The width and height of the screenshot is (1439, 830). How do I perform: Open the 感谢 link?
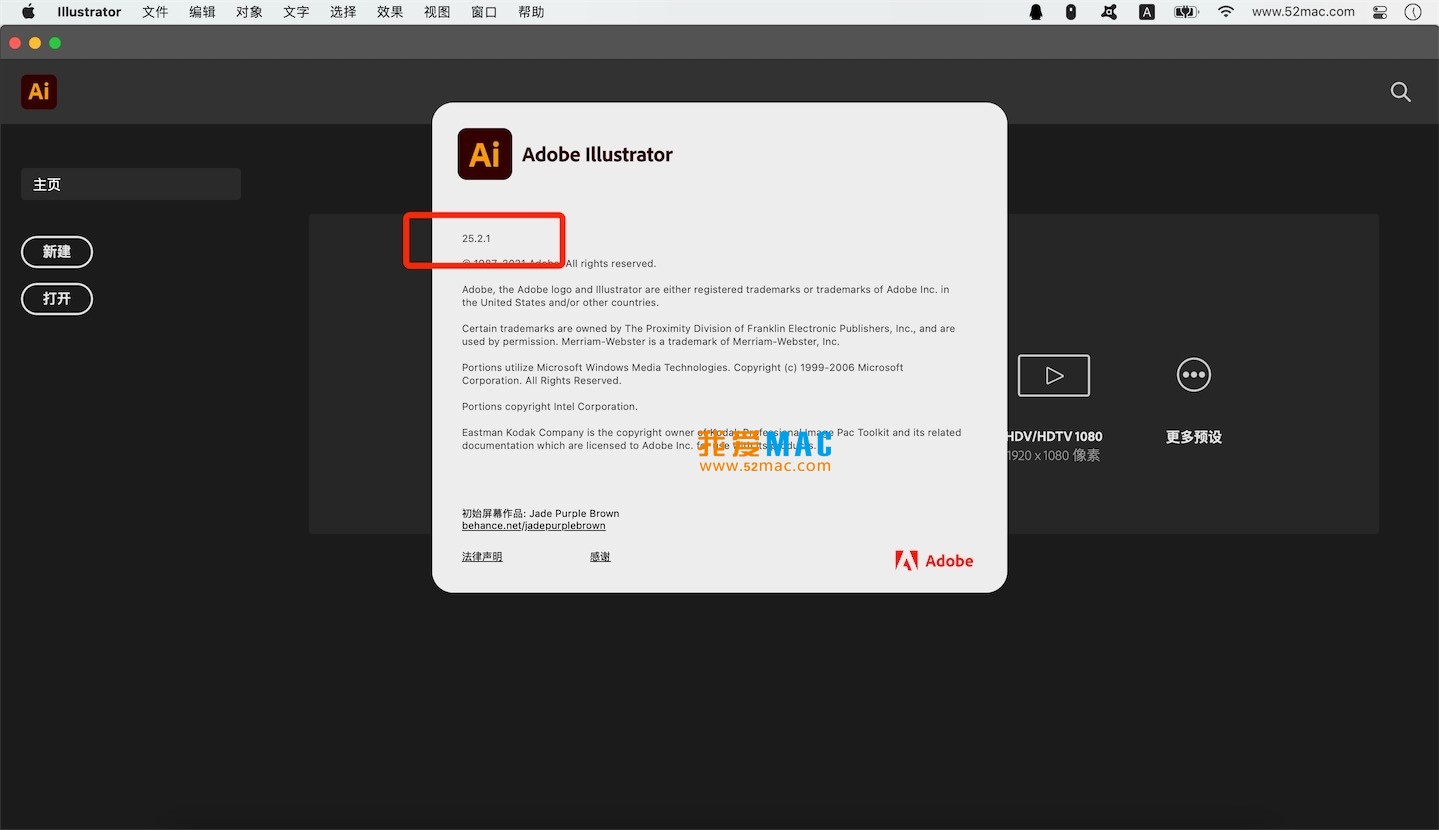coord(599,556)
